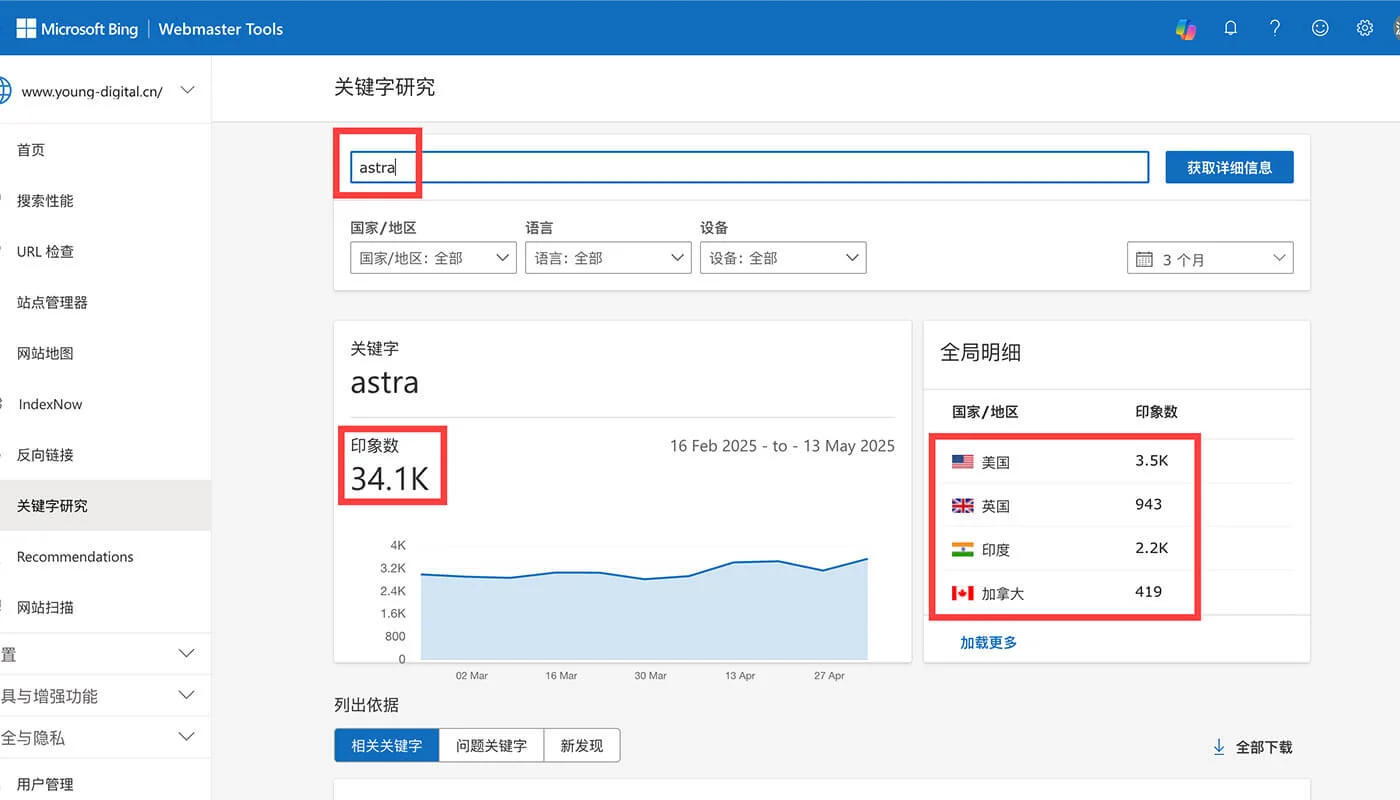
Task: Open the settings gear icon
Action: pyautogui.click(x=1365, y=28)
